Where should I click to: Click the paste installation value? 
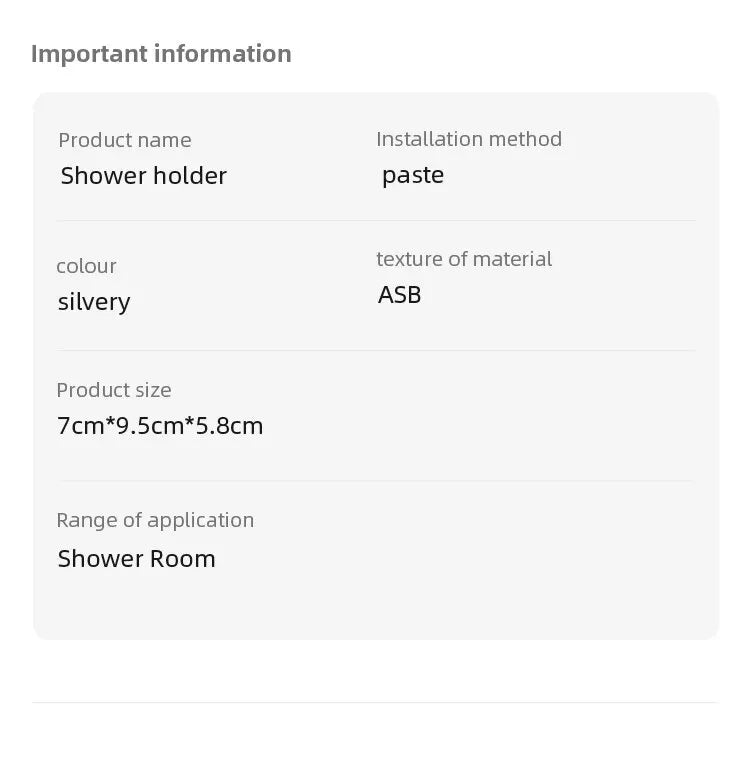coord(413,175)
